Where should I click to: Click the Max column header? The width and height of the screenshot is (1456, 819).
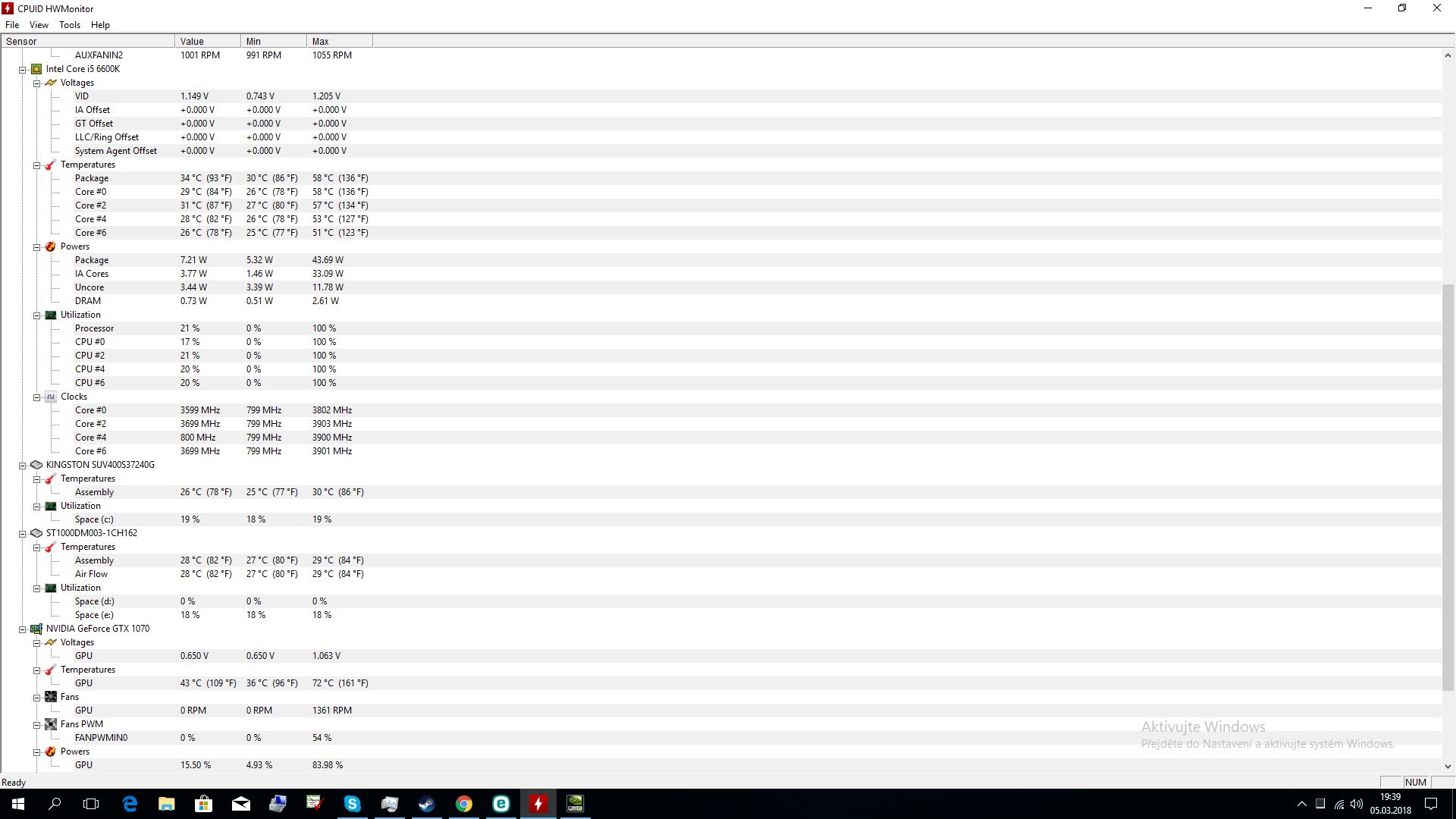tap(338, 42)
